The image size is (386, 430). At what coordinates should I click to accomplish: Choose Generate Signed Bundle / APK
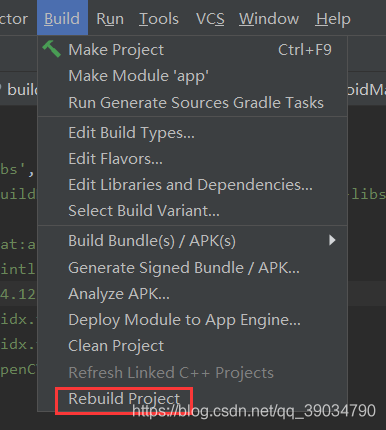pos(192,268)
